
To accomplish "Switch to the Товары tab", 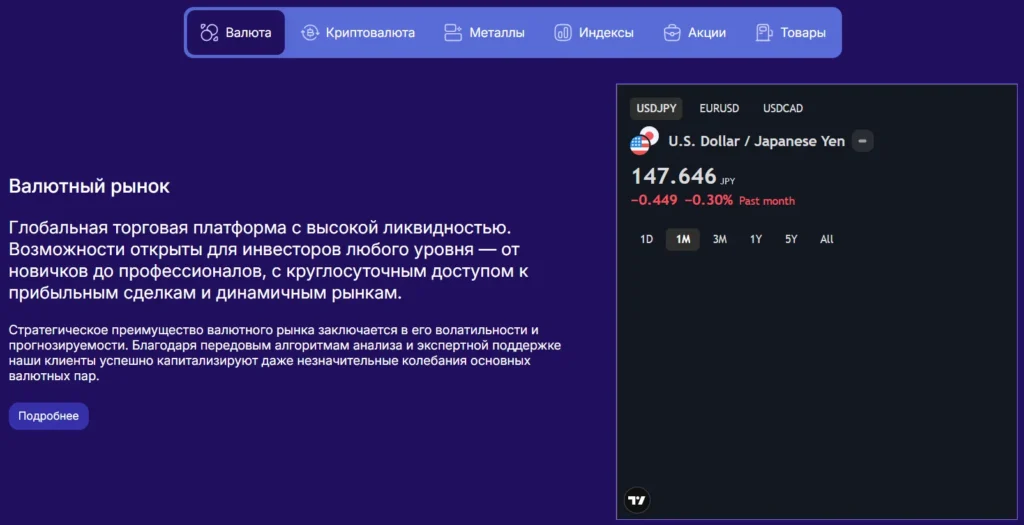I will (790, 33).
